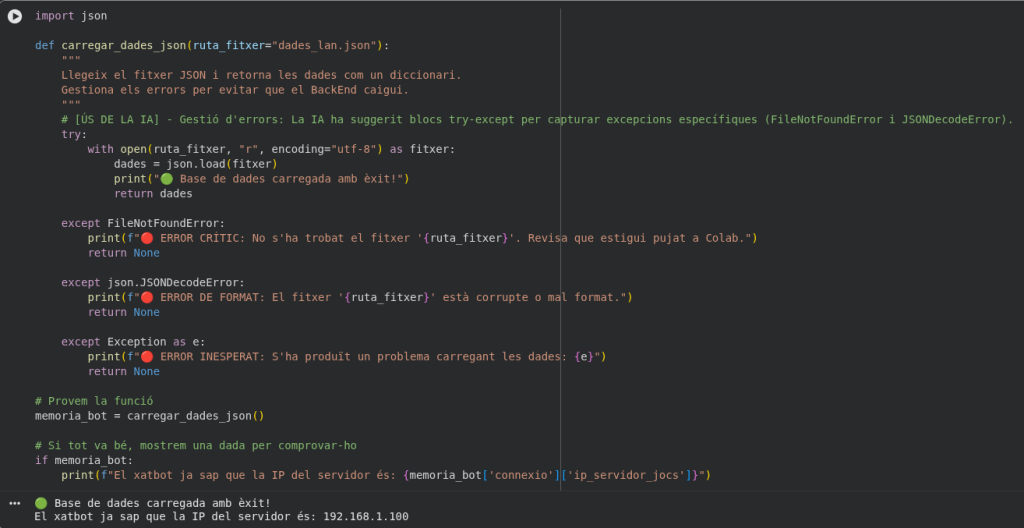Click the red circle in ERROR DE FORMAT string
Screen dimensions: 1024x528
tap(147, 297)
